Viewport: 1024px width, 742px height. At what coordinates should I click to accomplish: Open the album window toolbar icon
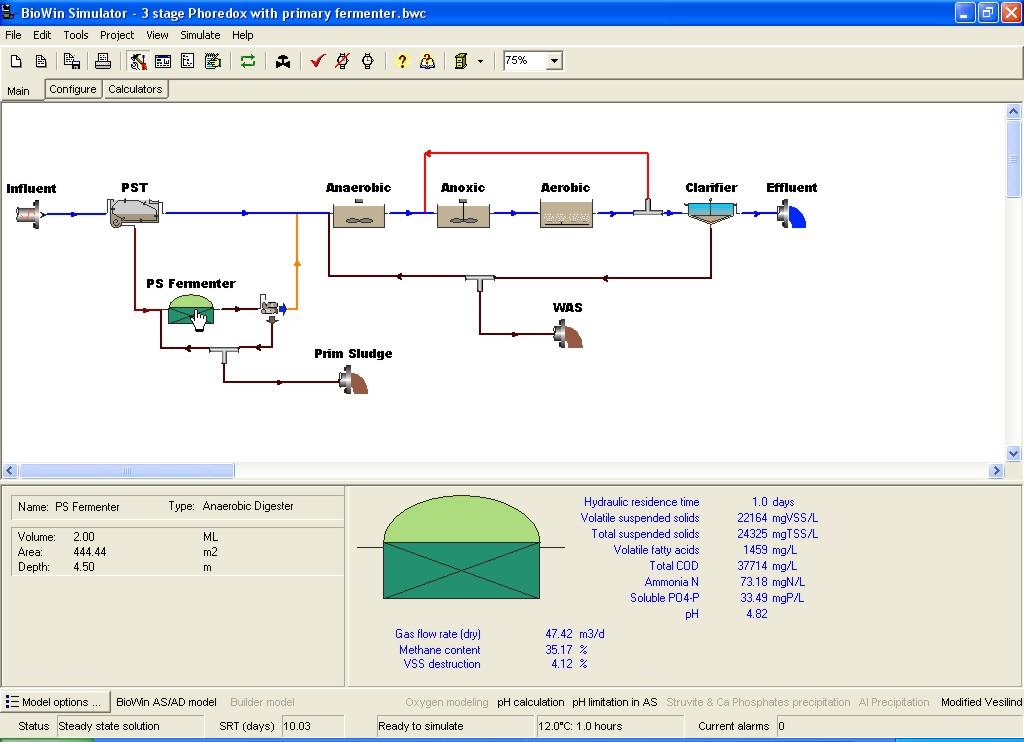163,61
